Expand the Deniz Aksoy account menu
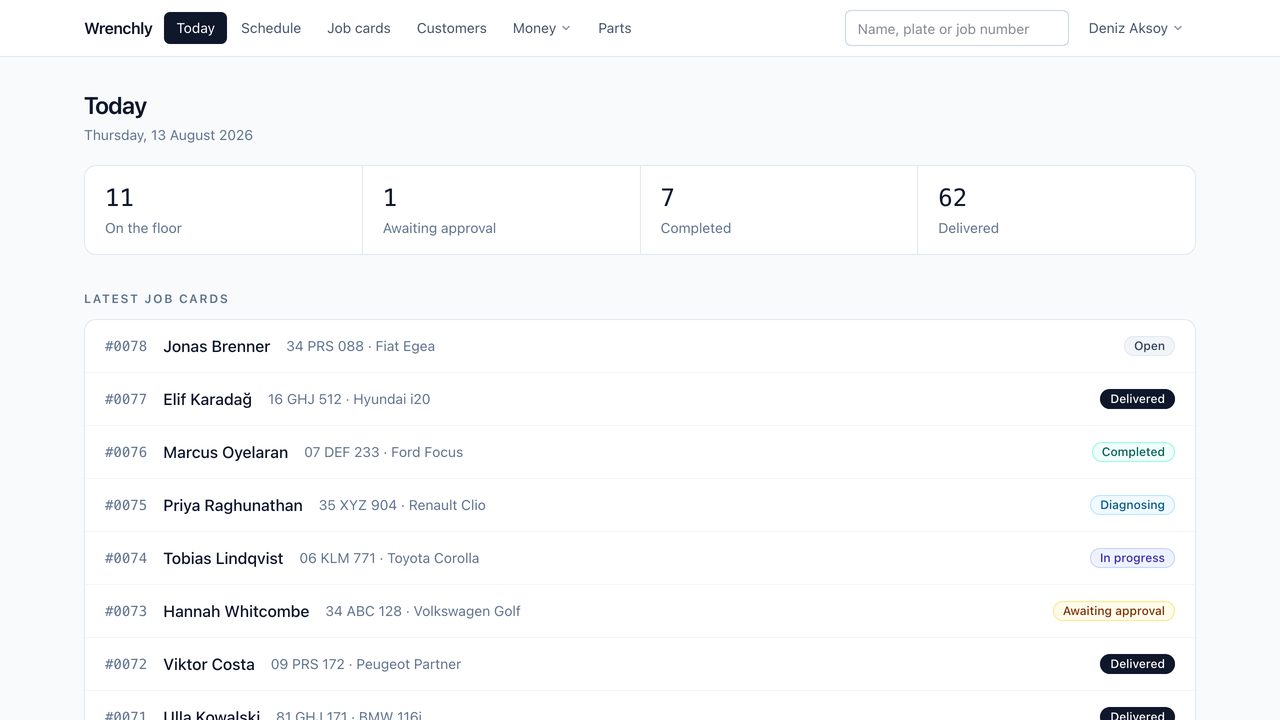Viewport: 1280px width, 720px height. 1135,28
